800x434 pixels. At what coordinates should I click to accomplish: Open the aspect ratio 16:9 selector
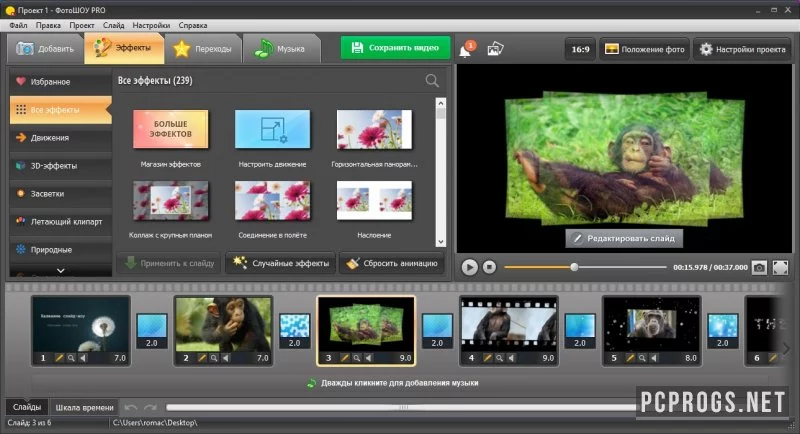pos(580,49)
